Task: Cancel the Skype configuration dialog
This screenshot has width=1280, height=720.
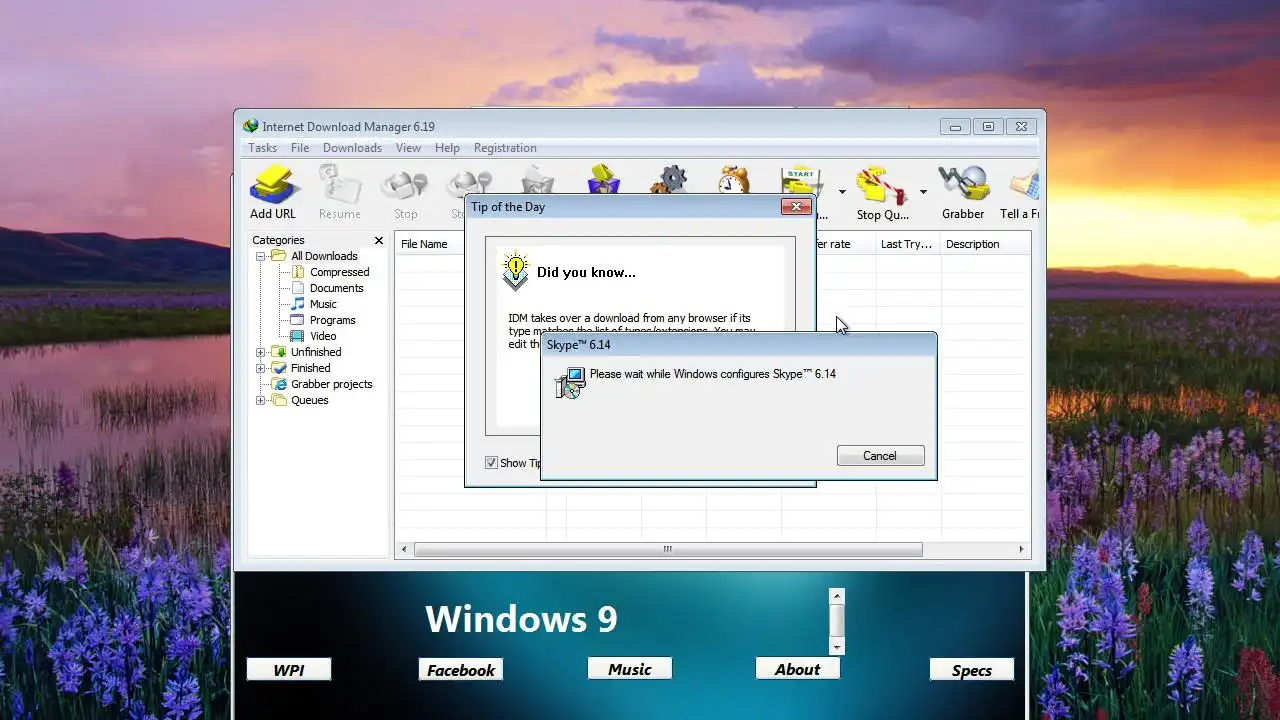Action: click(880, 456)
